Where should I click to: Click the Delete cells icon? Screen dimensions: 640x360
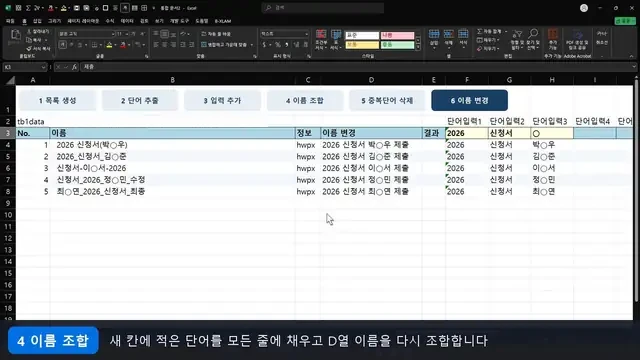449,34
